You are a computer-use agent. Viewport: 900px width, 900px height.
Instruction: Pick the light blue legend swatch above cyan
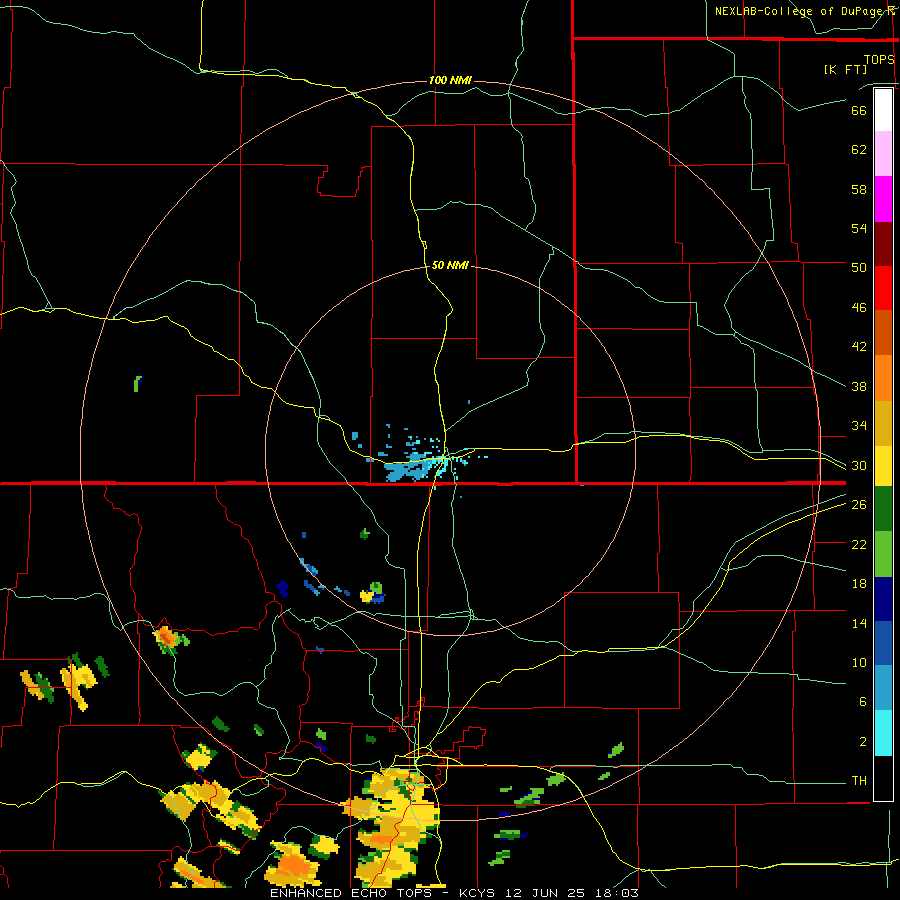pyautogui.click(x=883, y=687)
